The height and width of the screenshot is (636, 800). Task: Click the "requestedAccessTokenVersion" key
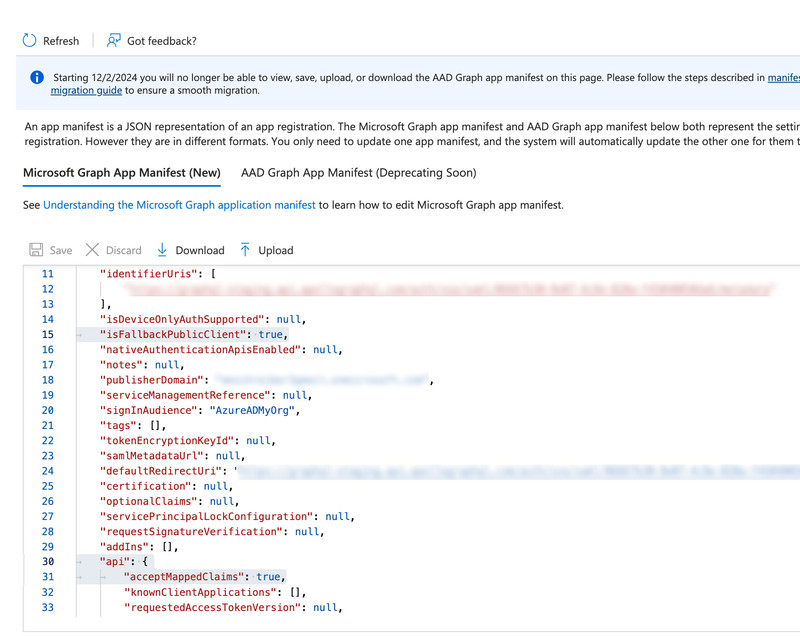[x=212, y=607]
